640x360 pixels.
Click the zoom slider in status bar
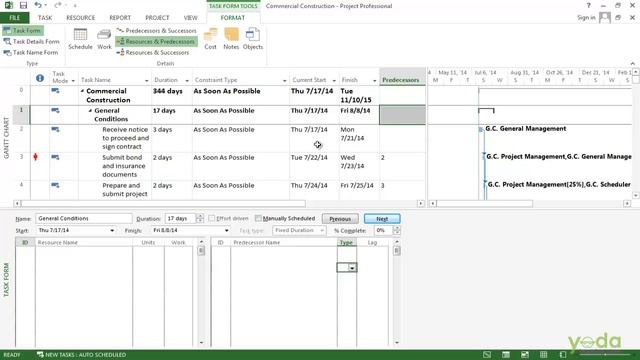(604, 355)
